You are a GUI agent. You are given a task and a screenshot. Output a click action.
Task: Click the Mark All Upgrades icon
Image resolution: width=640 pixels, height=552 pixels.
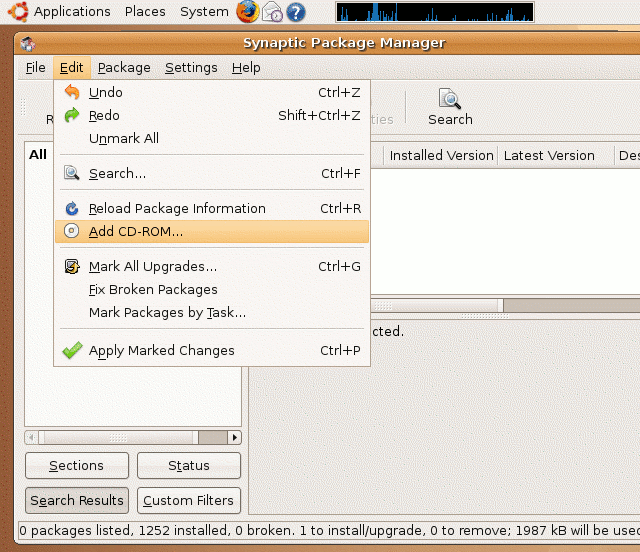[x=72, y=266]
